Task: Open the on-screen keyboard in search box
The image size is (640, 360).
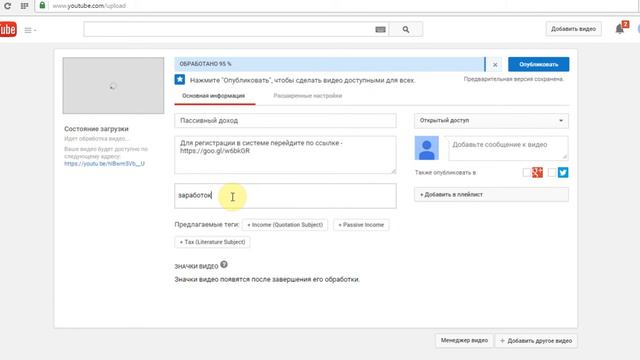Action: click(x=380, y=29)
